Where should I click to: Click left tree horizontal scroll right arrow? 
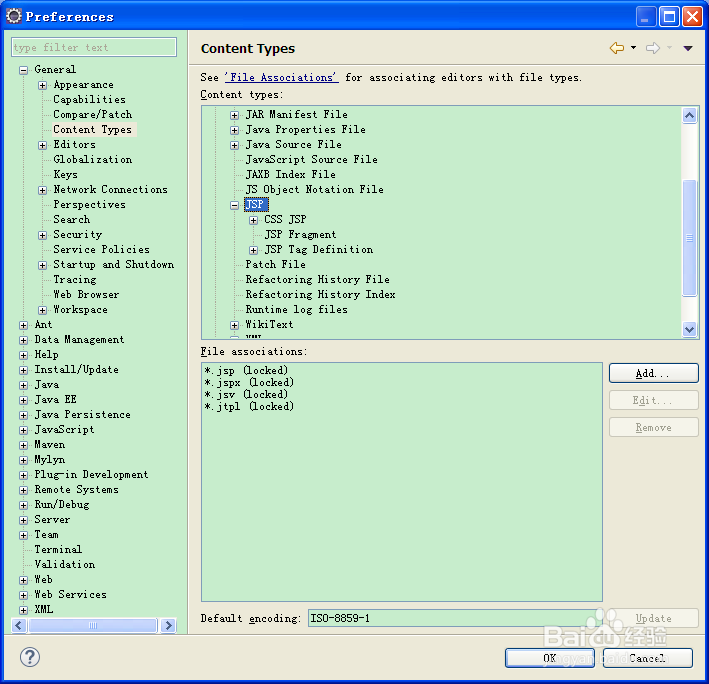168,625
